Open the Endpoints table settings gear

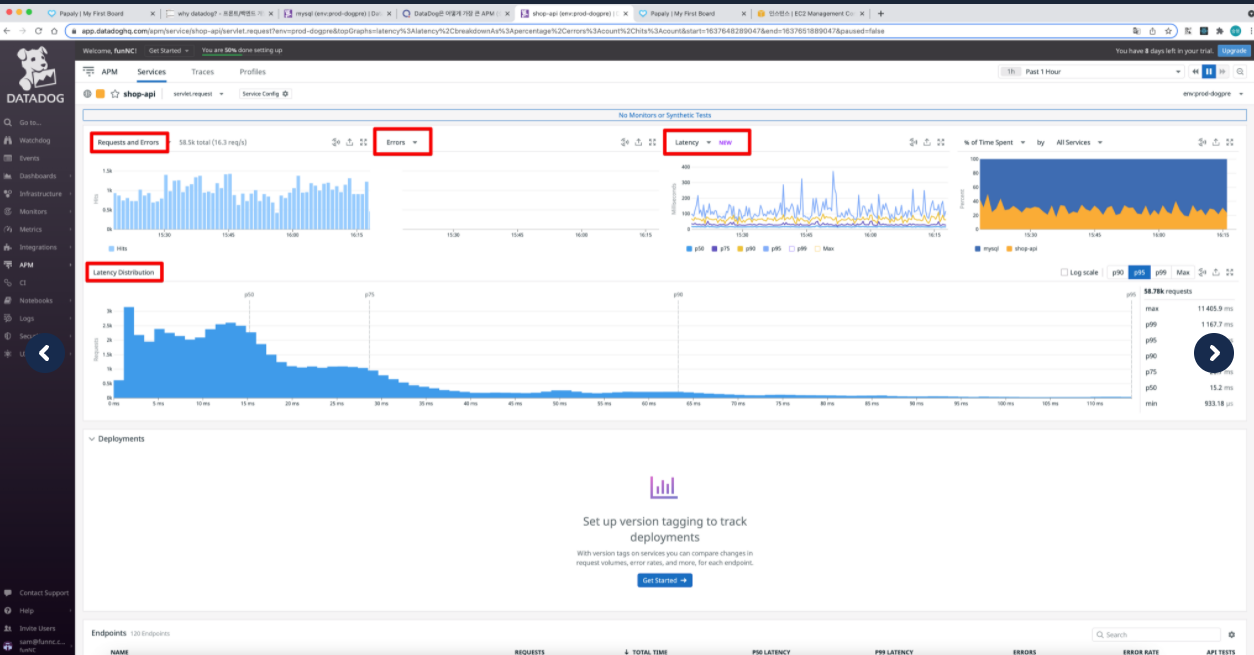pos(1232,634)
